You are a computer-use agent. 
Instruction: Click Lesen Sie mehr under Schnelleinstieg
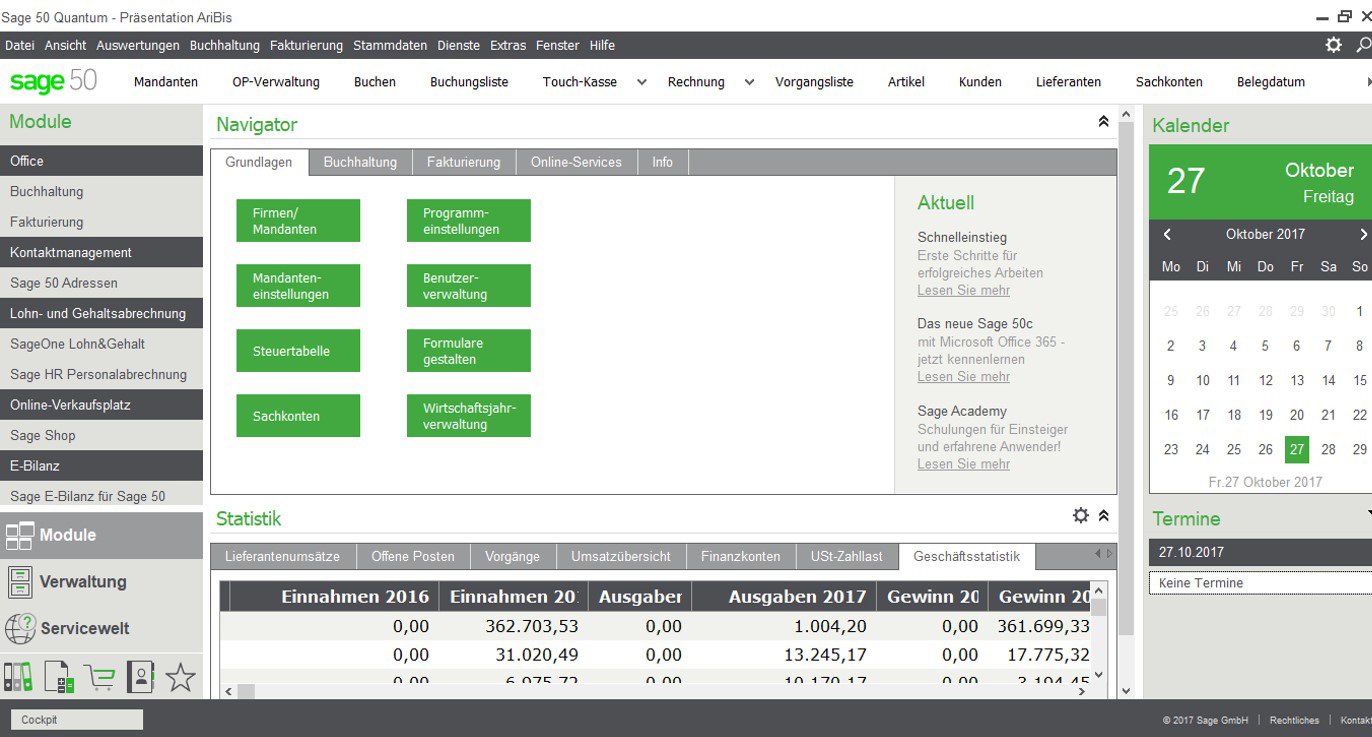964,290
